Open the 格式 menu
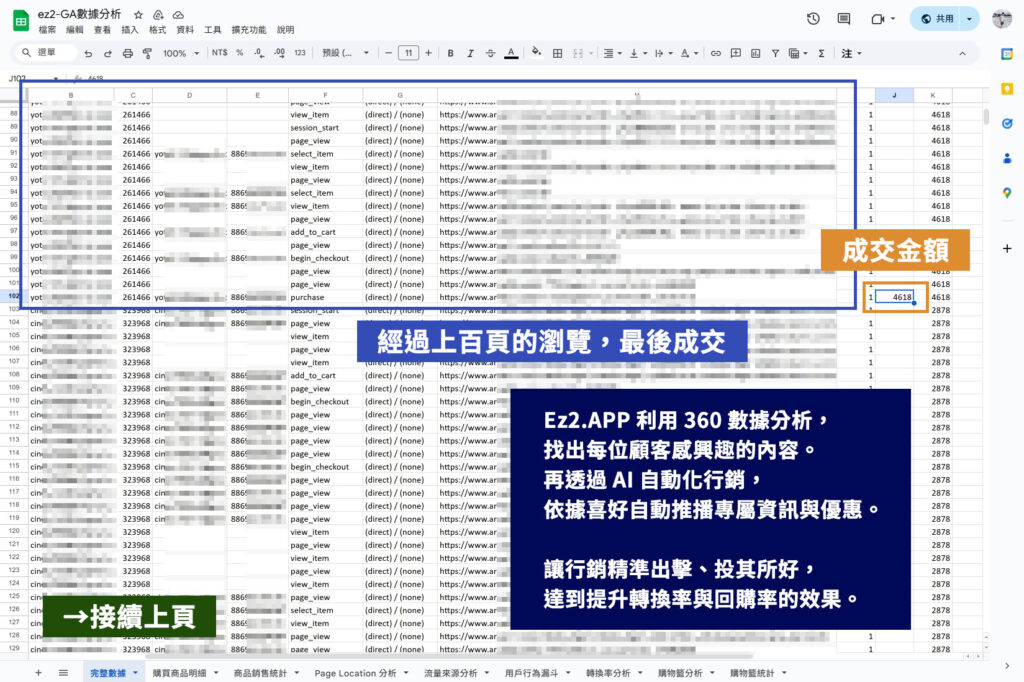The width and height of the screenshot is (1024, 682). [x=157, y=30]
